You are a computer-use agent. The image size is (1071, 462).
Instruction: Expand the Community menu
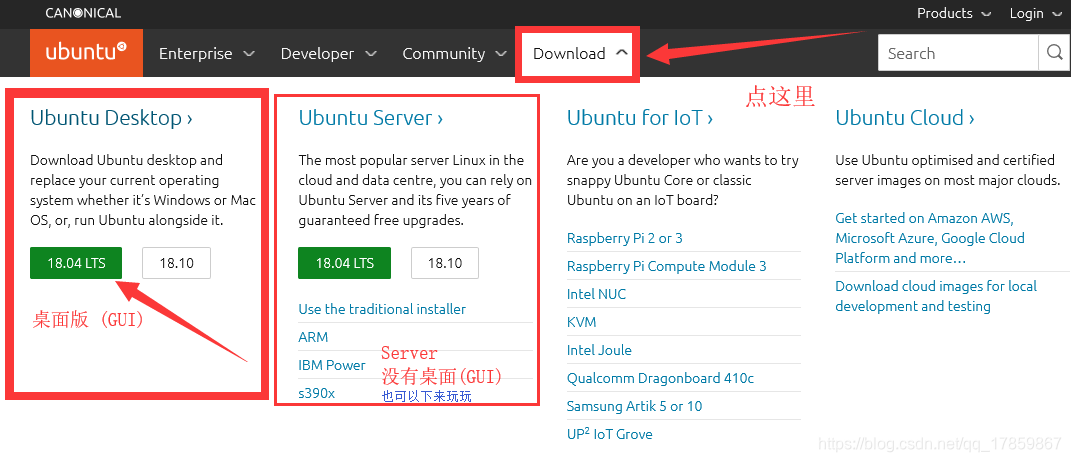[454, 53]
